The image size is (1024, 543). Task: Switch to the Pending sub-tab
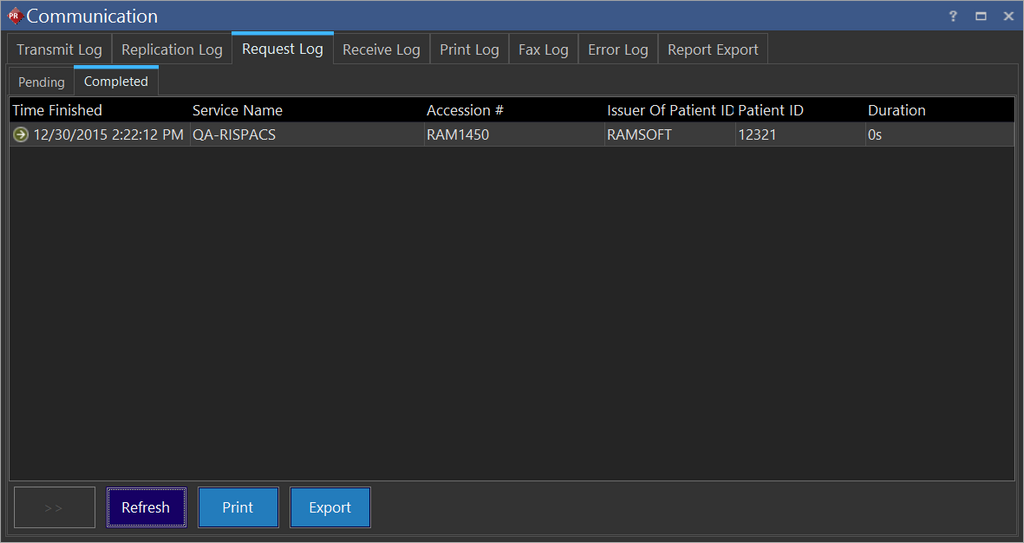41,82
